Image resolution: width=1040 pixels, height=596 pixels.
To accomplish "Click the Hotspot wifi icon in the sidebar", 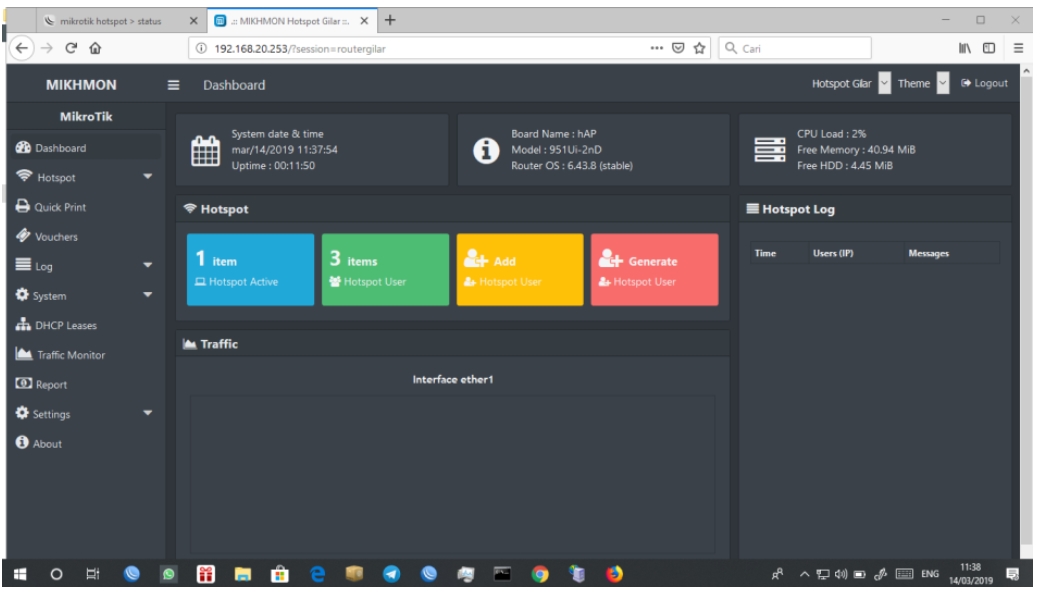I will pyautogui.click(x=25, y=176).
